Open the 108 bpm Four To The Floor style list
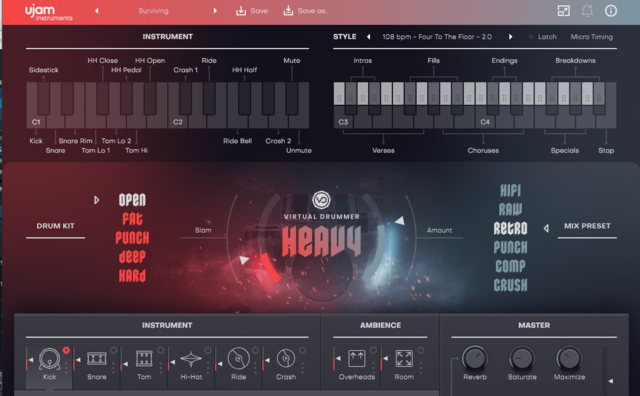Screen dimensions: 640x396 437,37
